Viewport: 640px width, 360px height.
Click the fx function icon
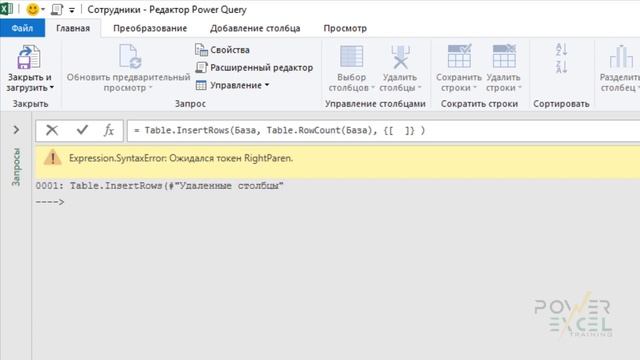click(x=109, y=131)
